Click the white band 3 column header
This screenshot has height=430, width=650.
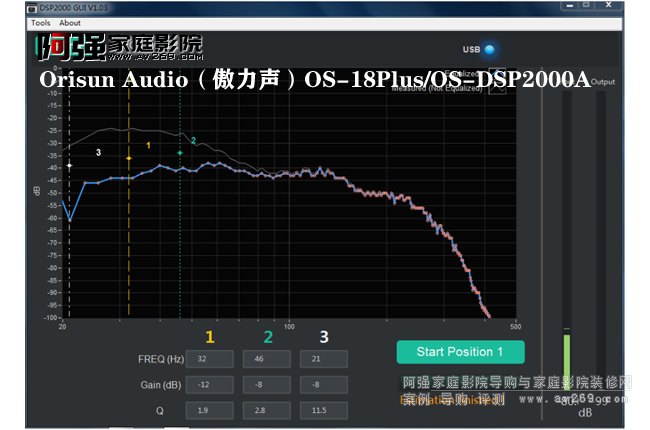tap(324, 338)
